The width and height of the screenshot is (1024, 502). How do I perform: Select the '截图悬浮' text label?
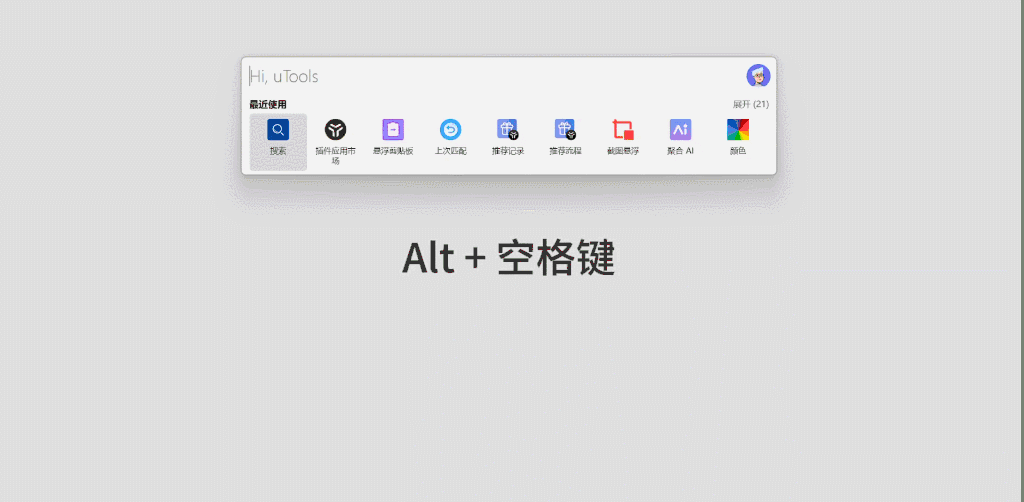[x=623, y=151]
